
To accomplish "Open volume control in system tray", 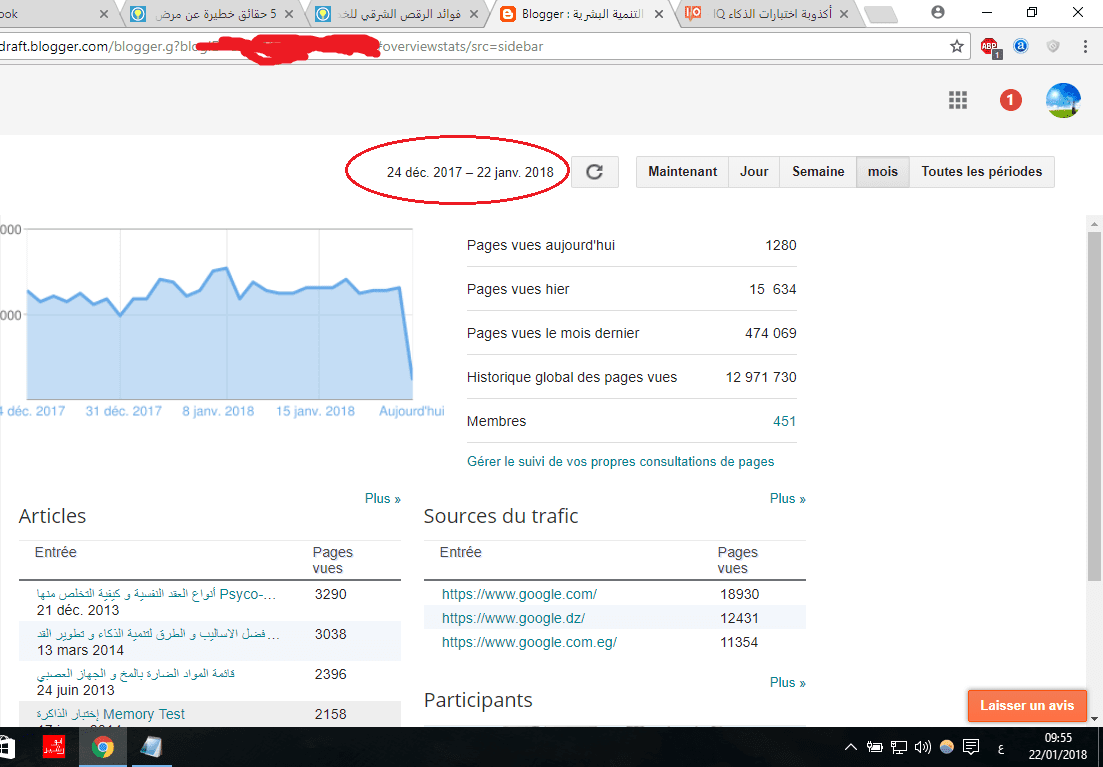I will pyautogui.click(x=923, y=747).
